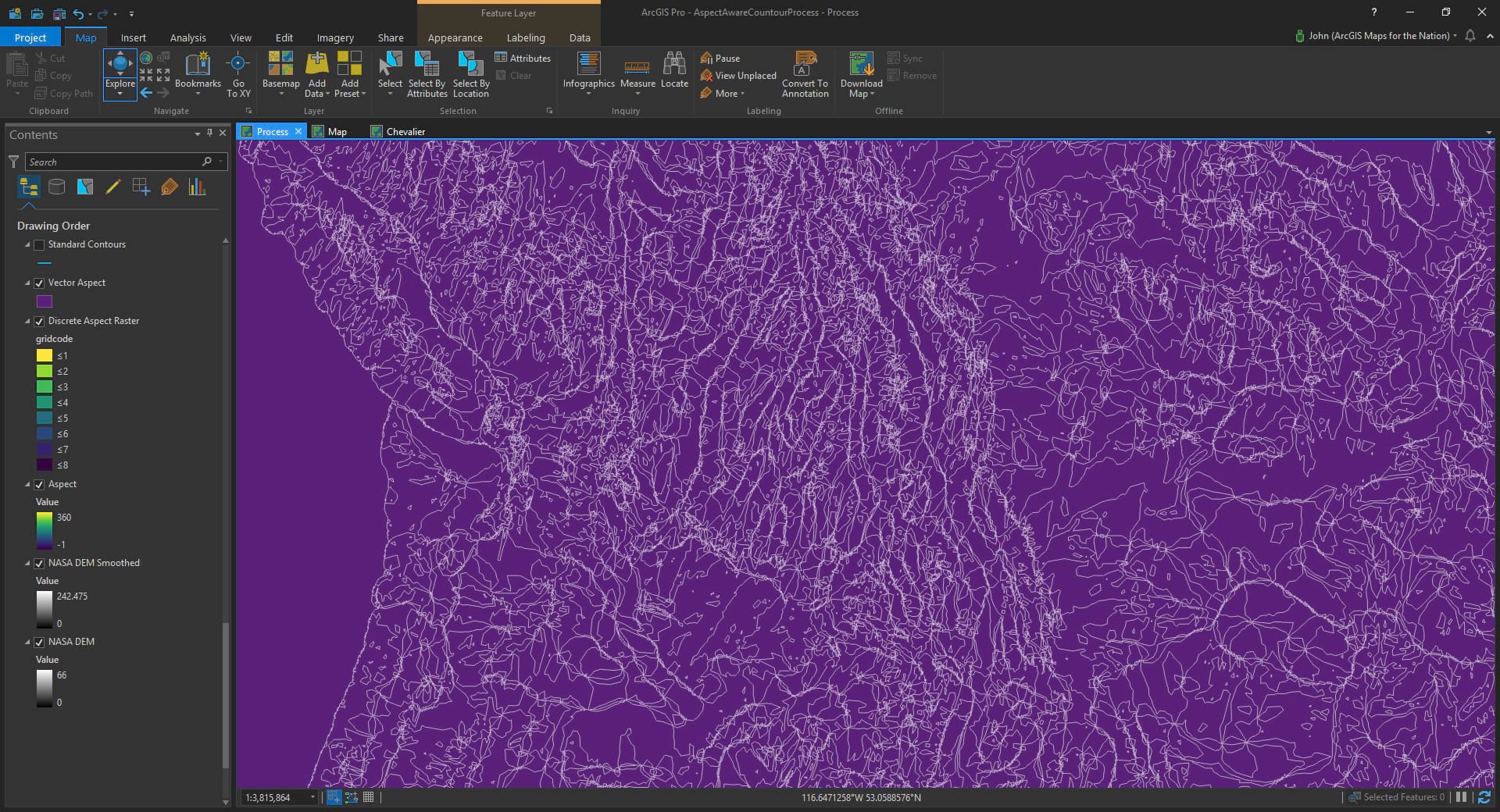Click the Aspect color ramp legend
This screenshot has height=812, width=1500.
[45, 531]
